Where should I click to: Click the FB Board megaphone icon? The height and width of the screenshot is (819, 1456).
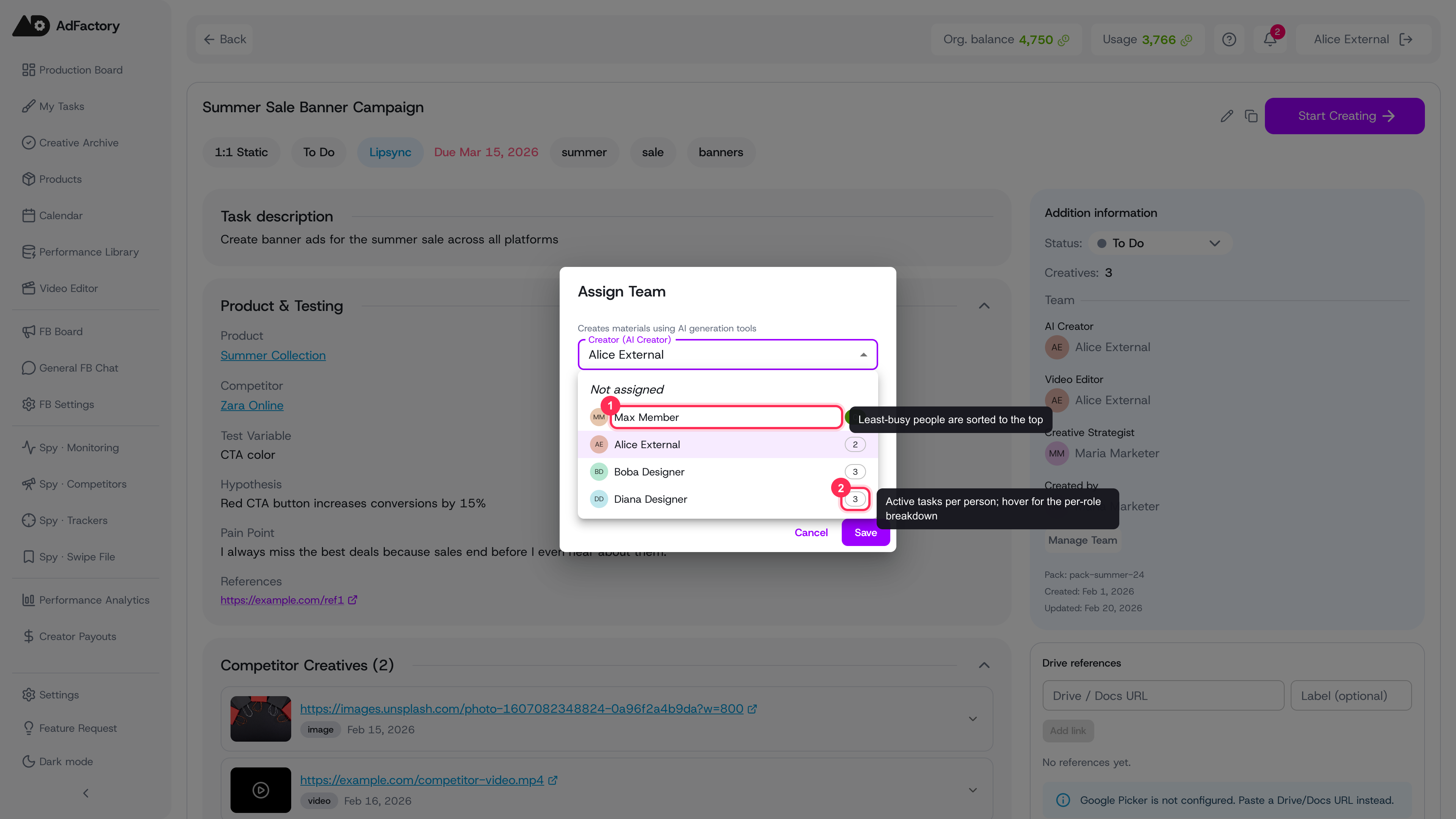pyautogui.click(x=28, y=332)
